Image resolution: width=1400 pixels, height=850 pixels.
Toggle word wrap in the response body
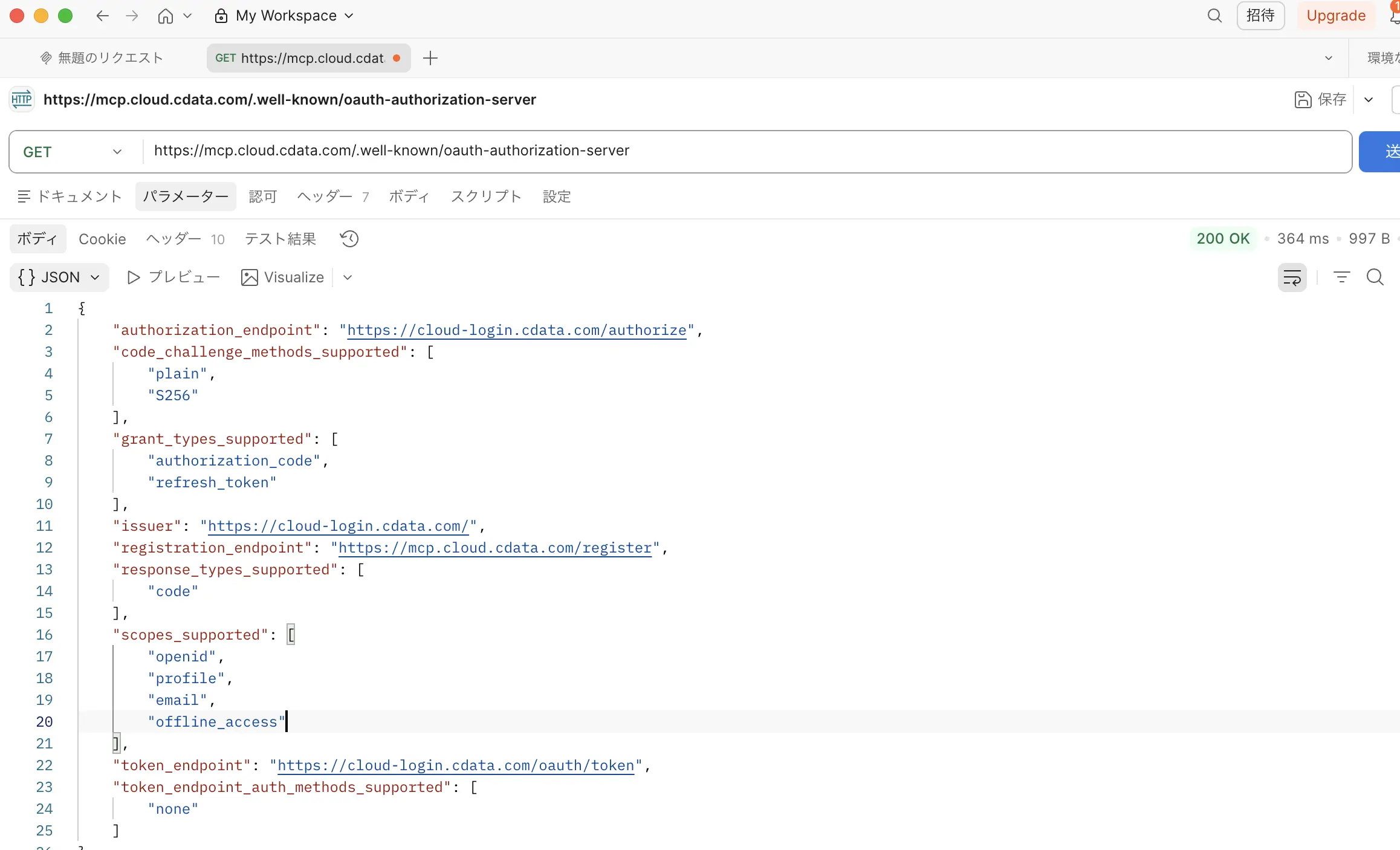coord(1292,277)
